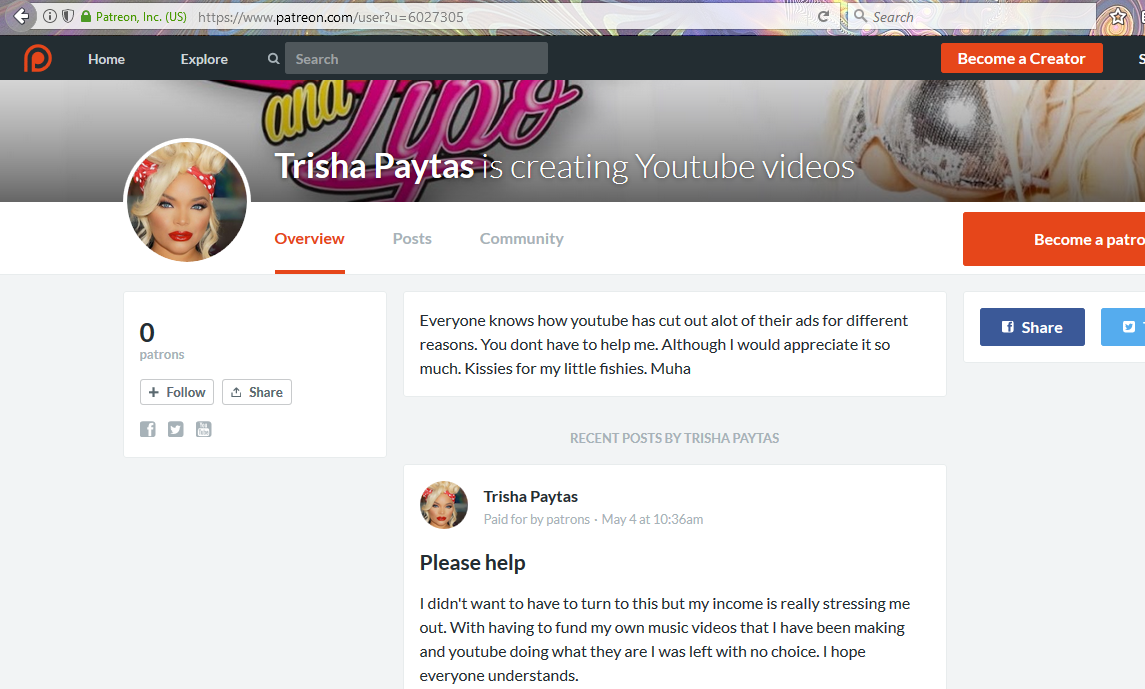The image size is (1145, 689).
Task: Click the Share button next to Follow
Action: (257, 392)
